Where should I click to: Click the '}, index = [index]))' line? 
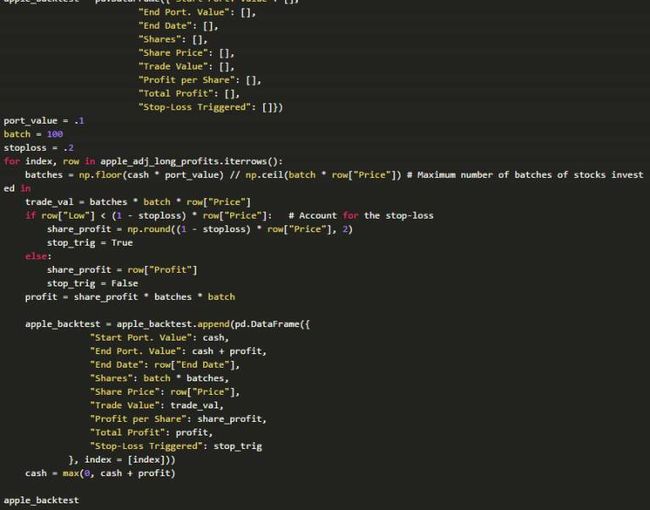tap(122, 460)
